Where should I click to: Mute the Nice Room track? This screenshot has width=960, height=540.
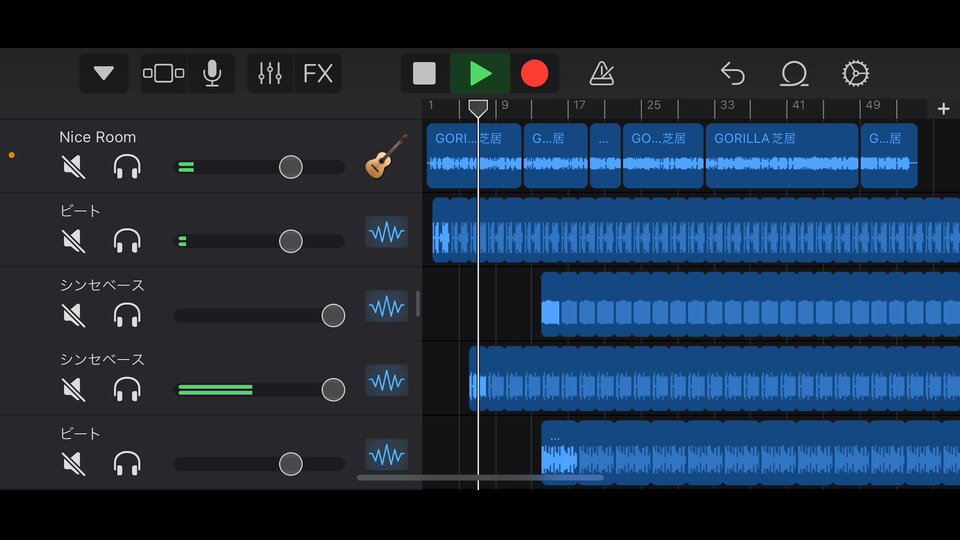click(73, 167)
